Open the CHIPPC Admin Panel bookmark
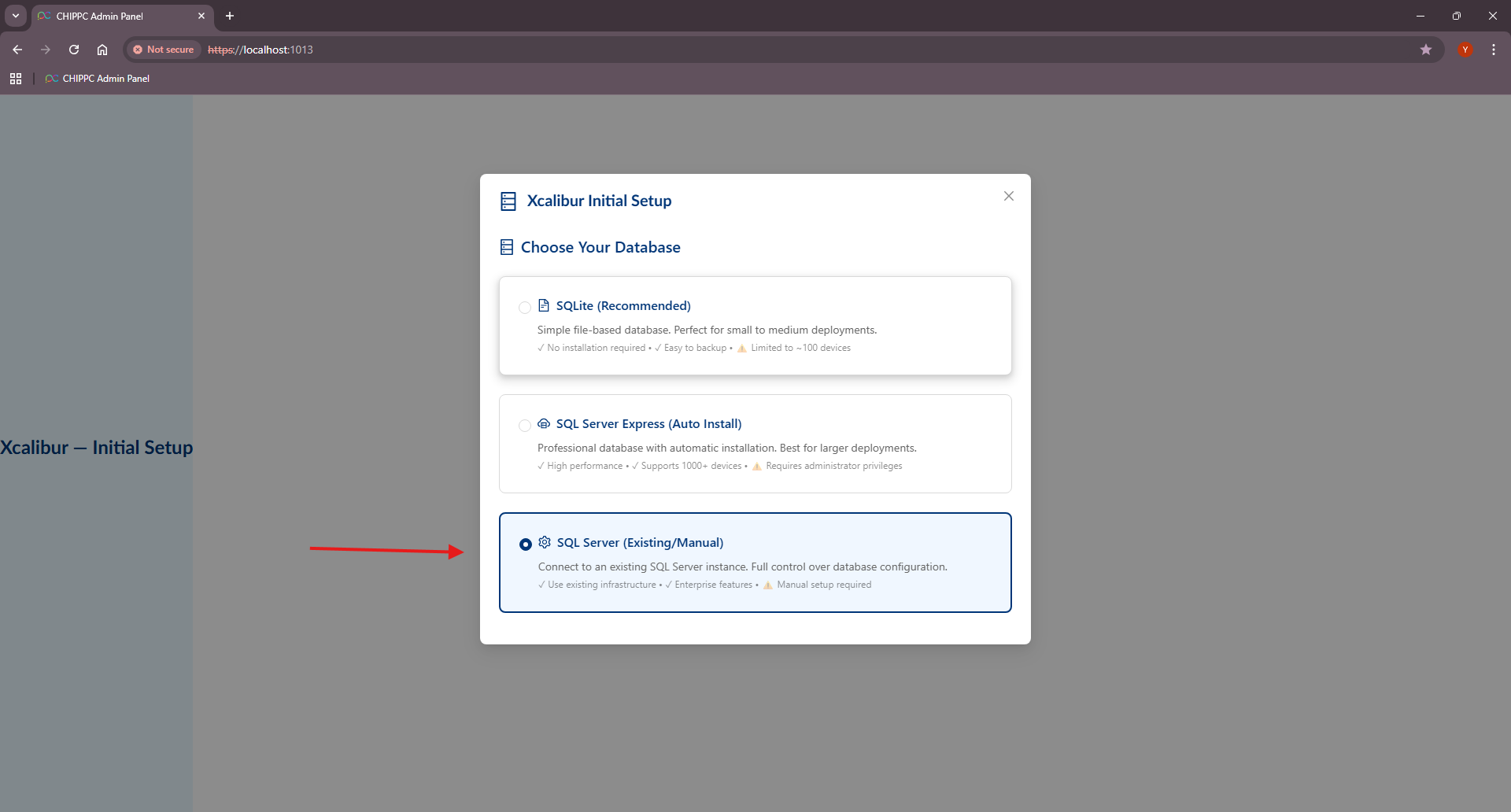Viewport: 1511px width, 812px height. (98, 79)
